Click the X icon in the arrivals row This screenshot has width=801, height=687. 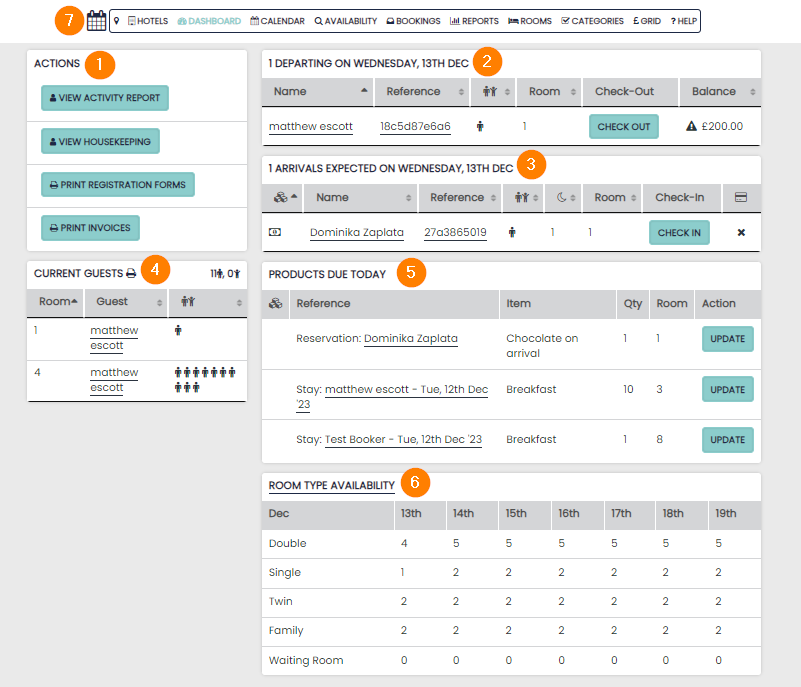tap(741, 232)
